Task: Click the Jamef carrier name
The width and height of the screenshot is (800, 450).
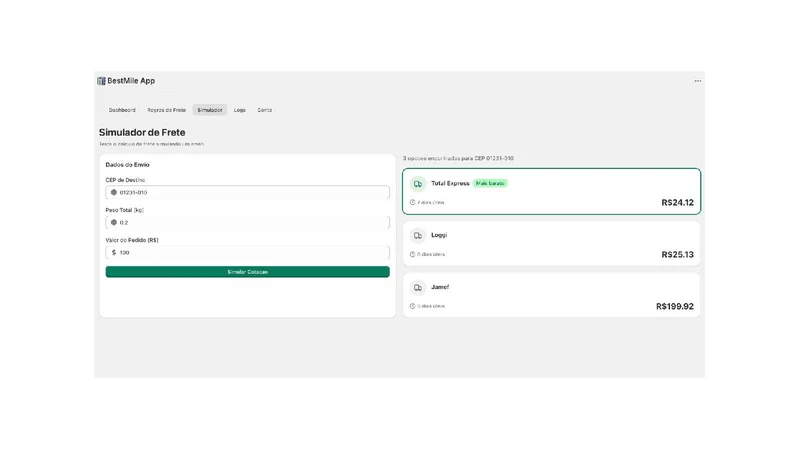Action: pos(440,287)
